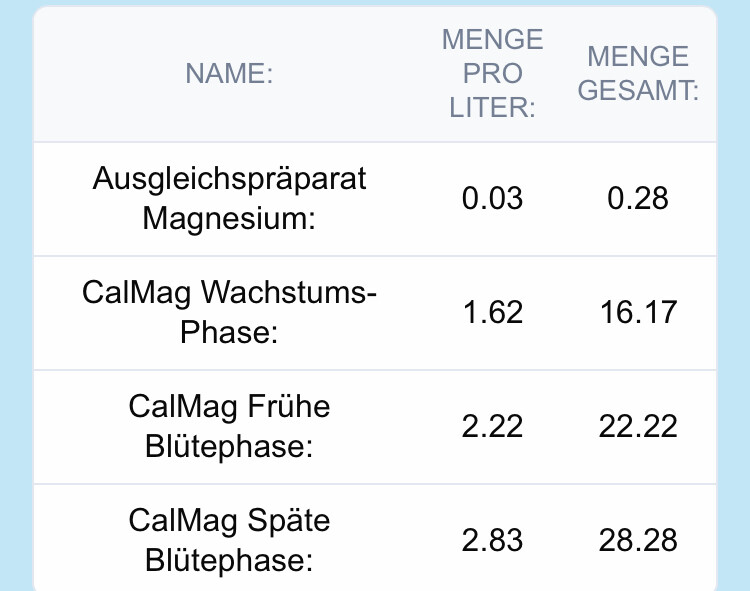Screen dimensions: 750x591
Task: Click the 2.22 per-liter value
Action: pyautogui.click(x=492, y=426)
